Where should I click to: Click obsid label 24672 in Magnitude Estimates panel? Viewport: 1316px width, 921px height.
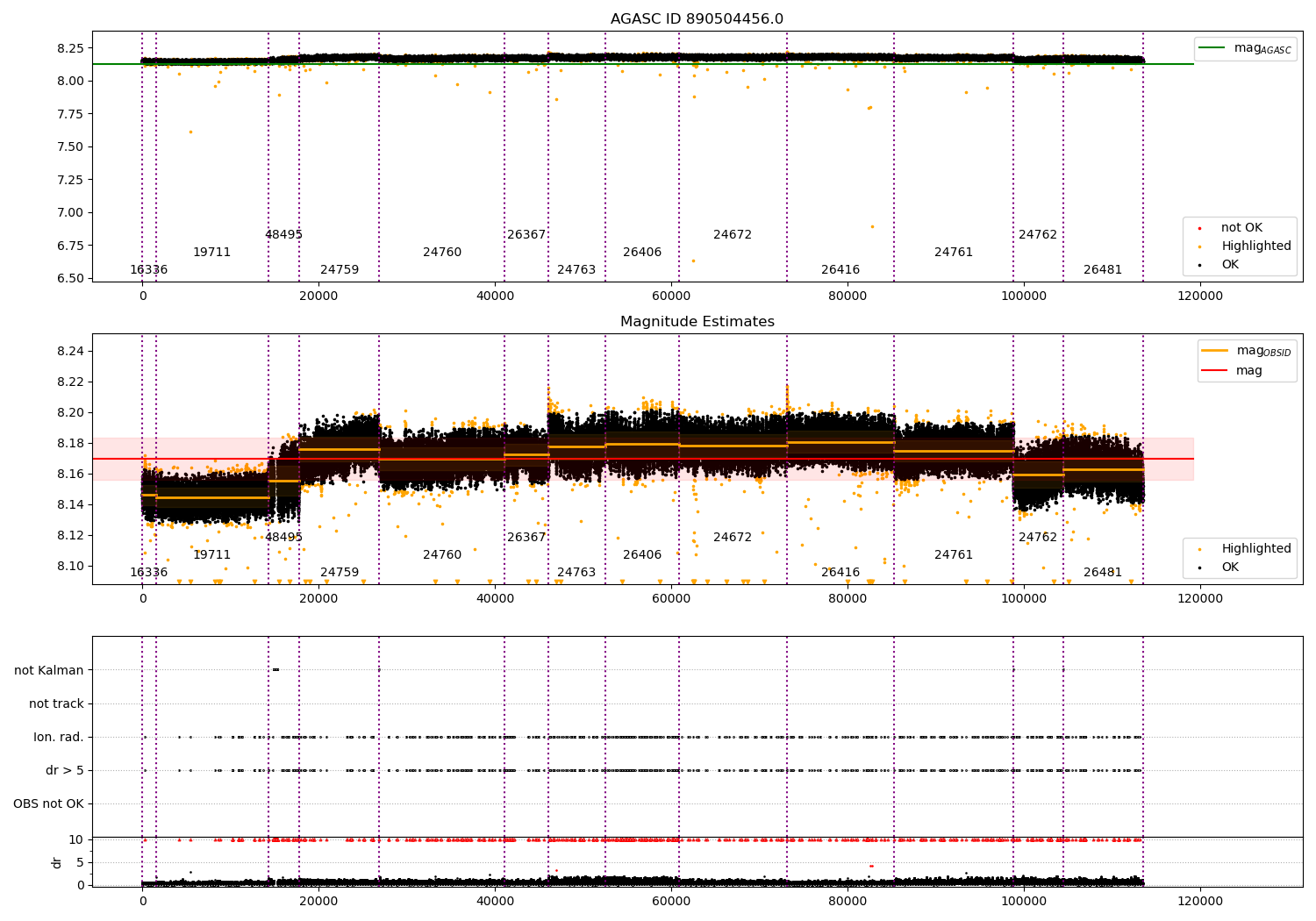click(x=733, y=538)
